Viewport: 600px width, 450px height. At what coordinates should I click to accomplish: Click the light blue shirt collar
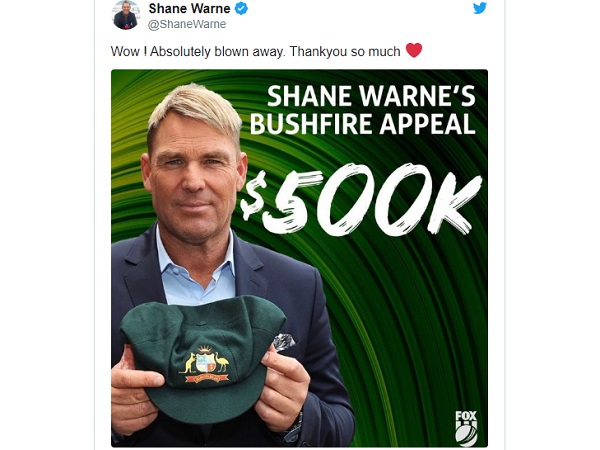[195, 264]
